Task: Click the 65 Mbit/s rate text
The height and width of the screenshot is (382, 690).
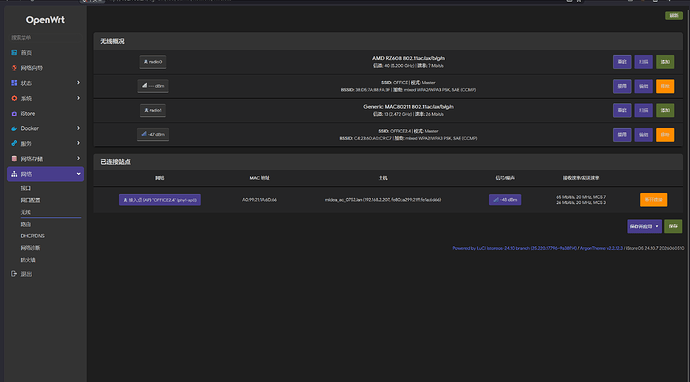Action: pos(581,197)
